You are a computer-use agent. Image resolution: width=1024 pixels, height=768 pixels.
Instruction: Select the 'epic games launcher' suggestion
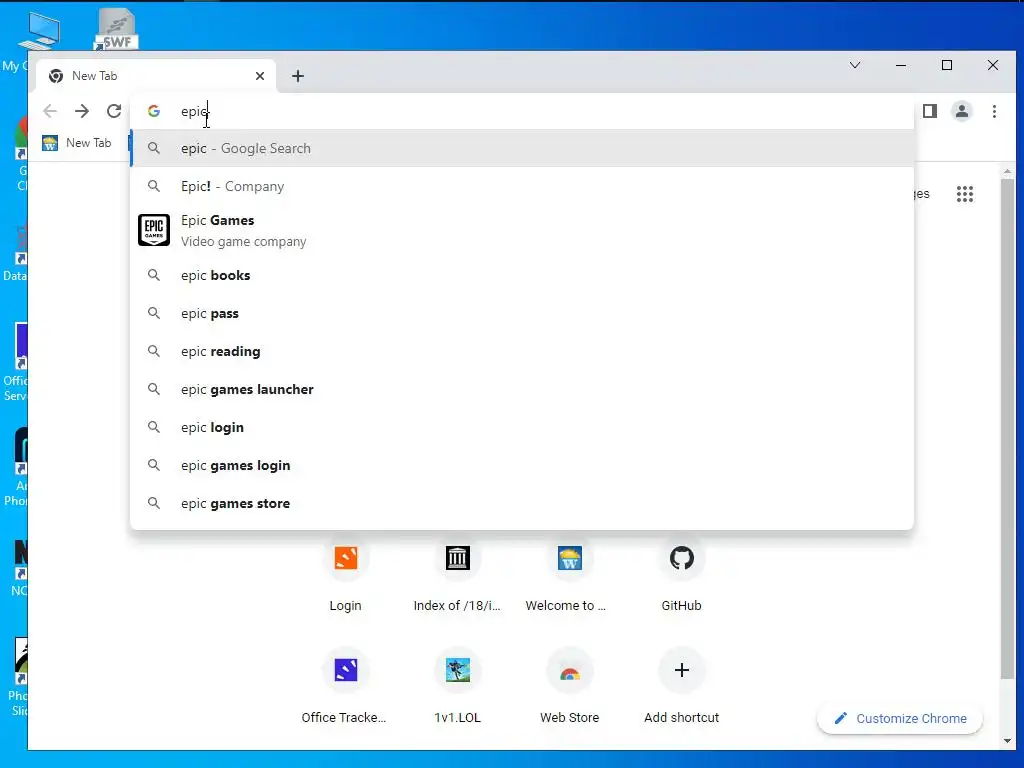[x=522, y=389]
